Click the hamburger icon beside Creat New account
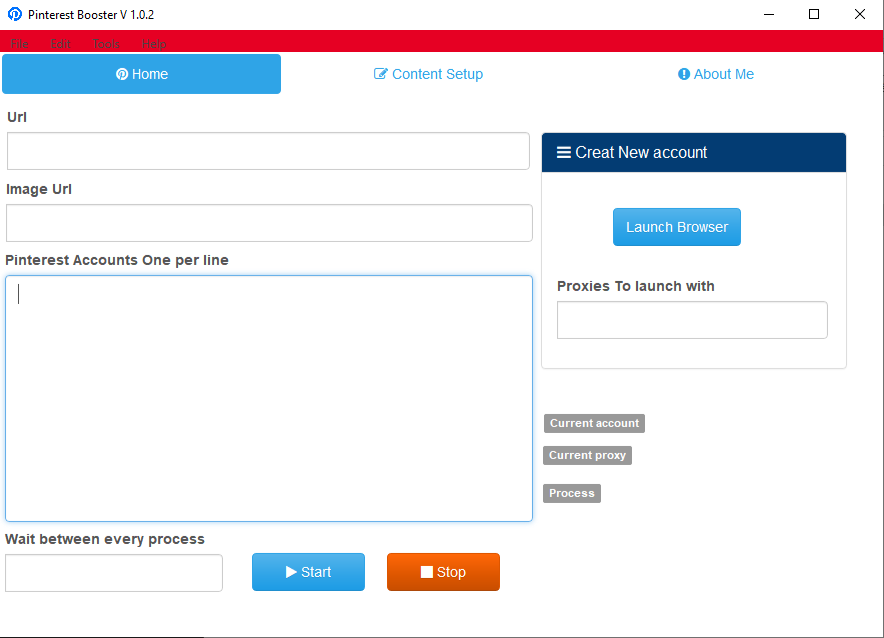 (x=565, y=152)
